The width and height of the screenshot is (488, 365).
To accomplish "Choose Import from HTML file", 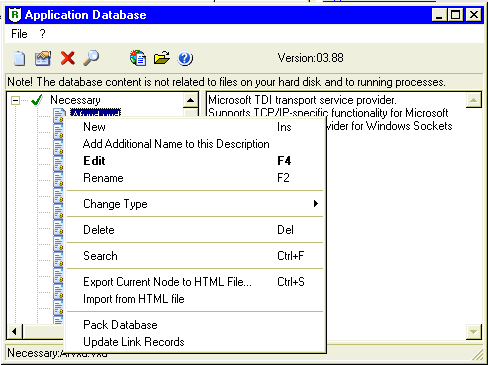I will pos(196,299).
